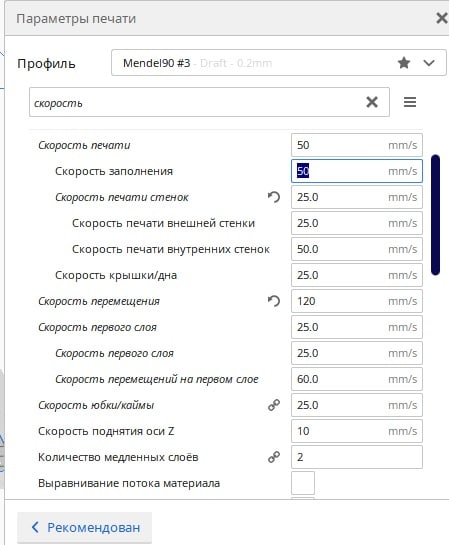This screenshot has width=449, height=545.
Task: Click the link icon next to Количество медленных слоёв
Action: [274, 457]
